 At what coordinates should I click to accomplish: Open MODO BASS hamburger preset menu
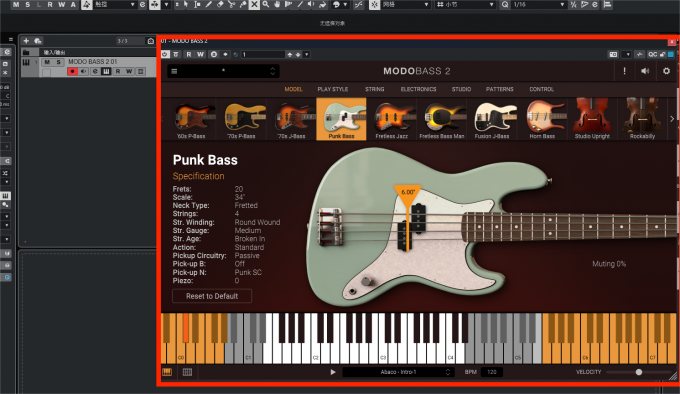tap(174, 71)
